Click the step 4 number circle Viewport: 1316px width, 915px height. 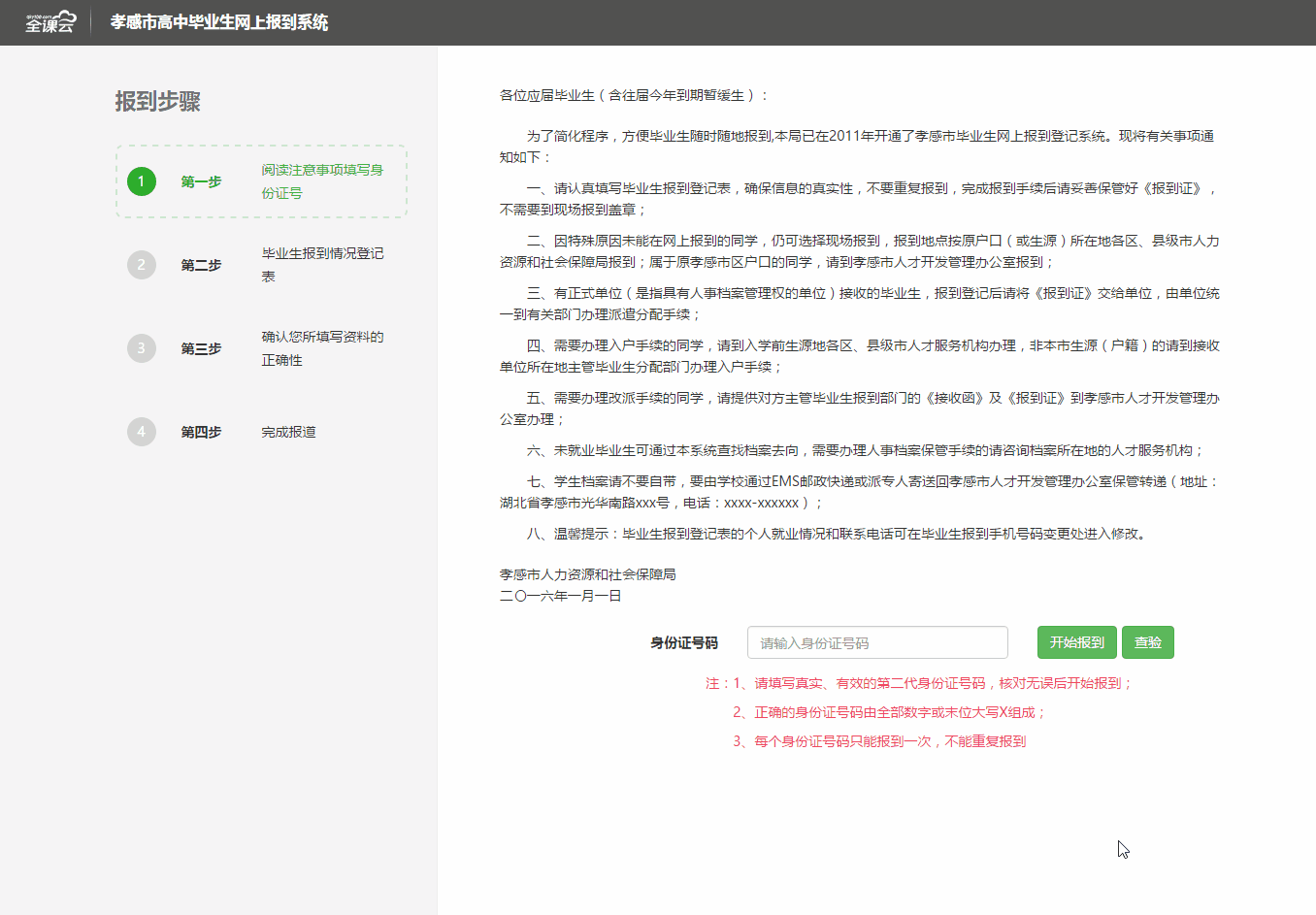(142, 432)
